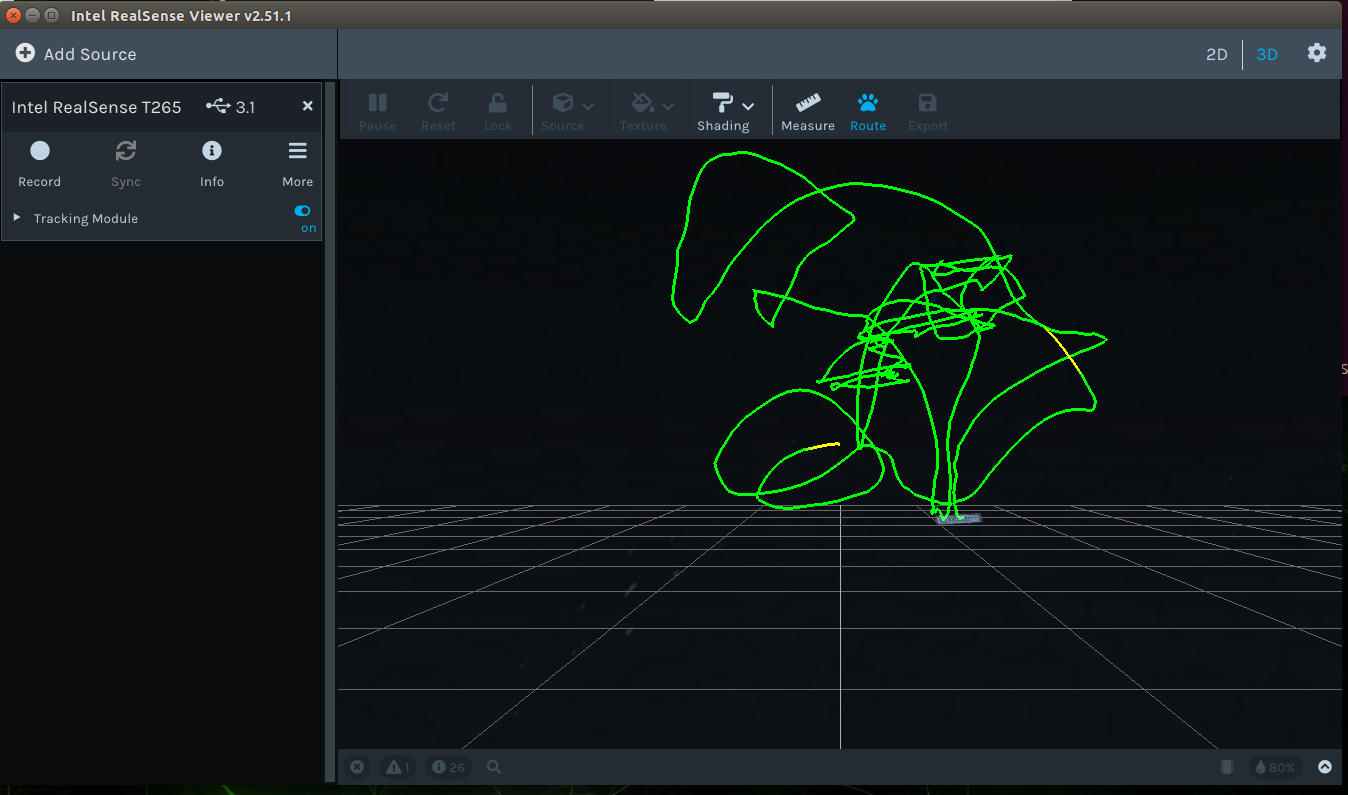Viewport: 1348px width, 795px height.
Task: Open settings gear in top right
Action: tap(1317, 53)
